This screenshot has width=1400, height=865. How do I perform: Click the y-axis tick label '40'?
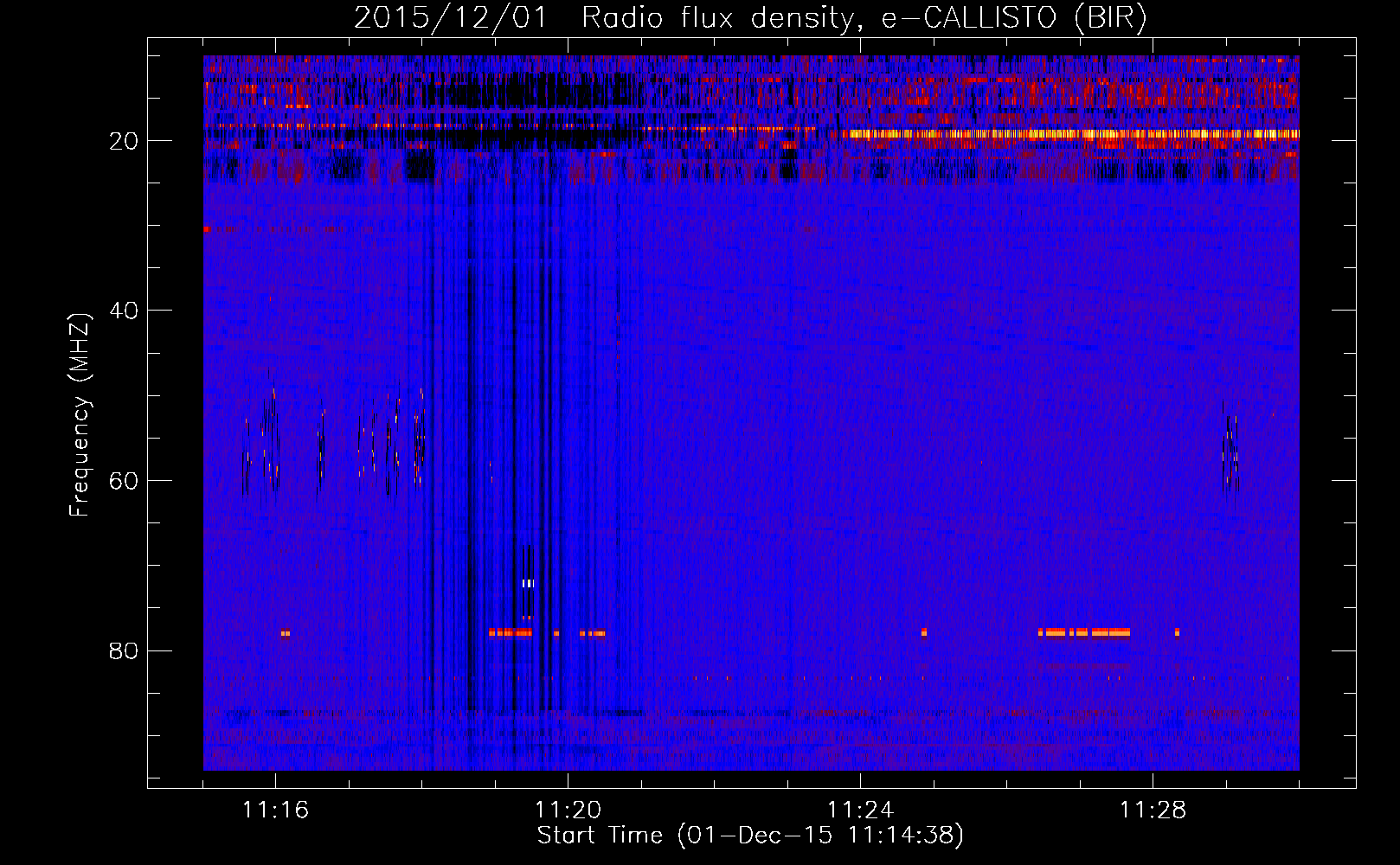pos(124,311)
